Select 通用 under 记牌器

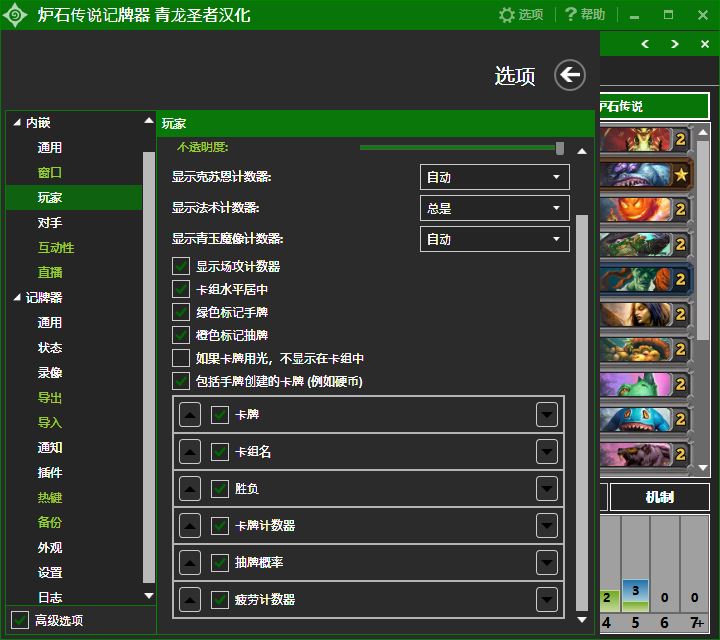[50, 323]
